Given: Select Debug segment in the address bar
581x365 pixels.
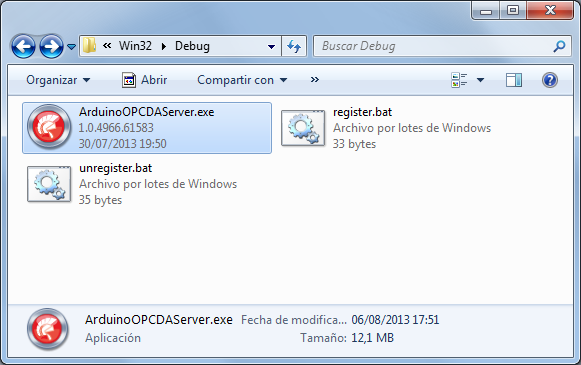Looking at the screenshot, I should click(x=192, y=46).
